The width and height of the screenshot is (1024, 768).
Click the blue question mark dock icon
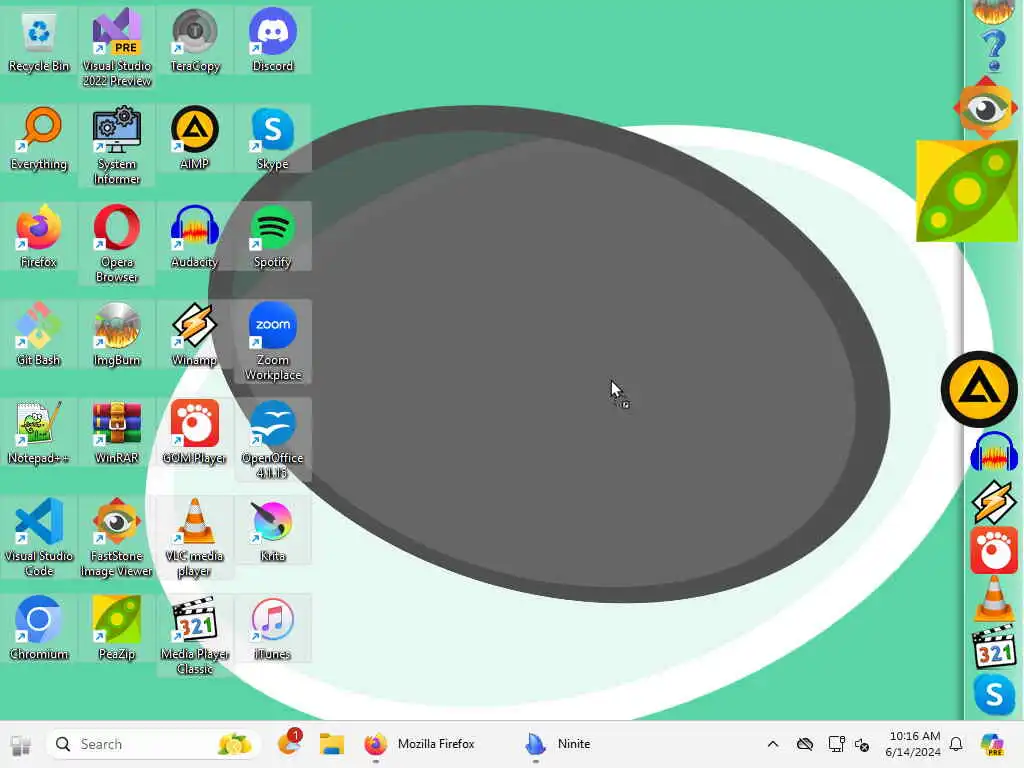click(993, 50)
